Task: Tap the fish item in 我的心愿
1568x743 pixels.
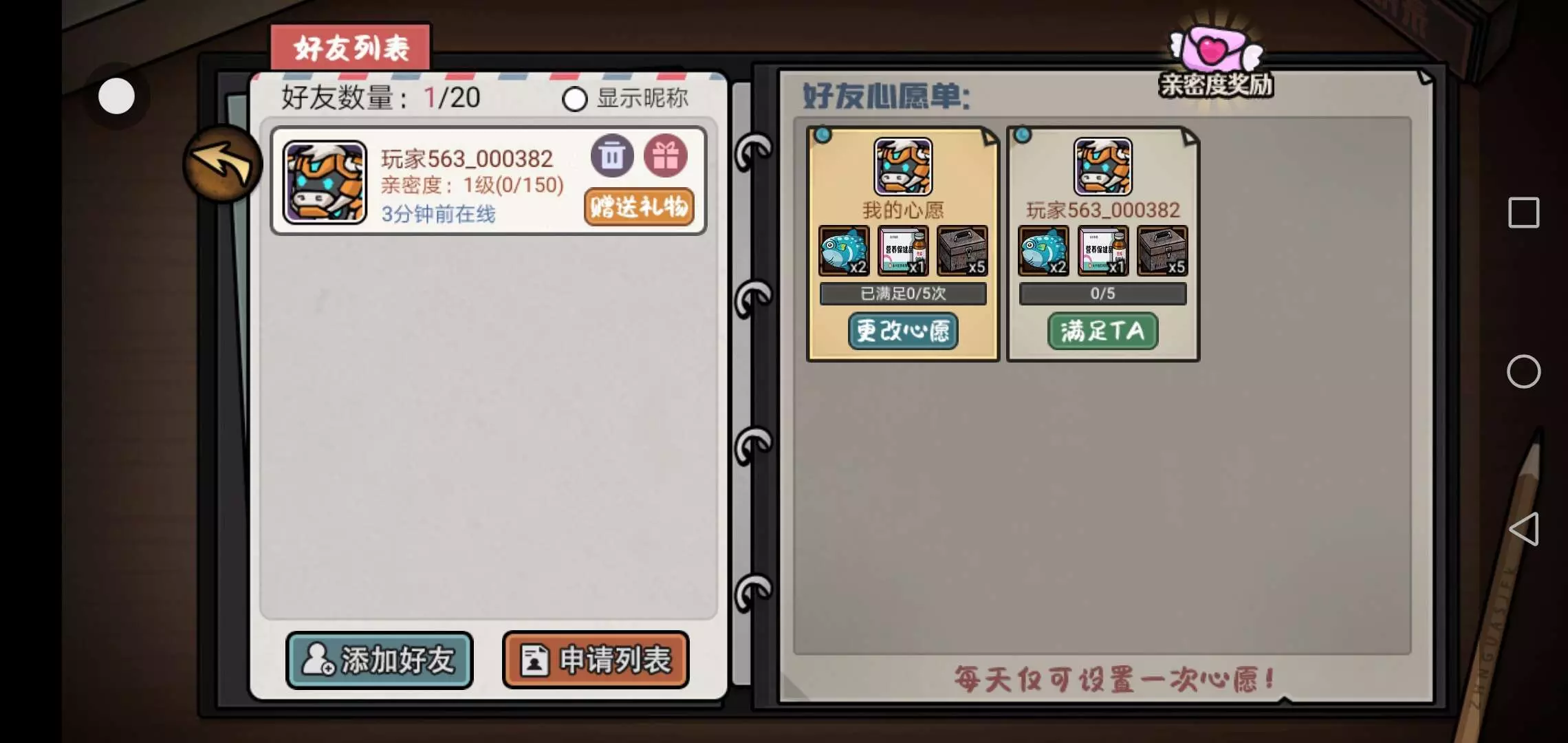Action: tap(844, 250)
